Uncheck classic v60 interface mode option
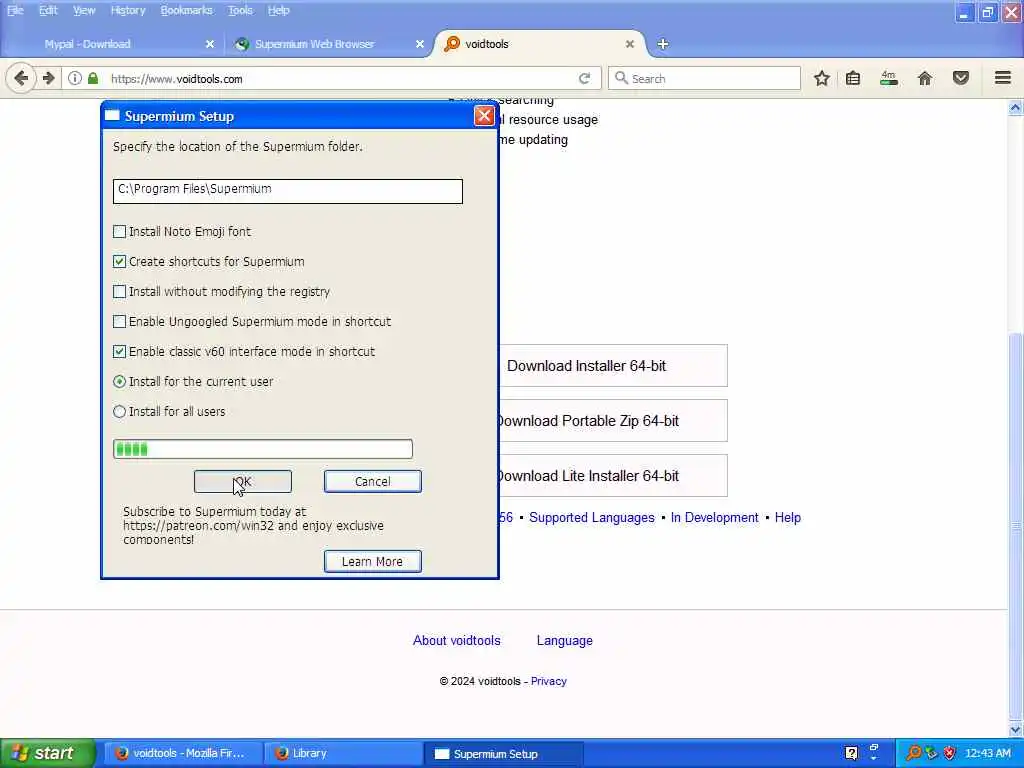 [x=120, y=352]
